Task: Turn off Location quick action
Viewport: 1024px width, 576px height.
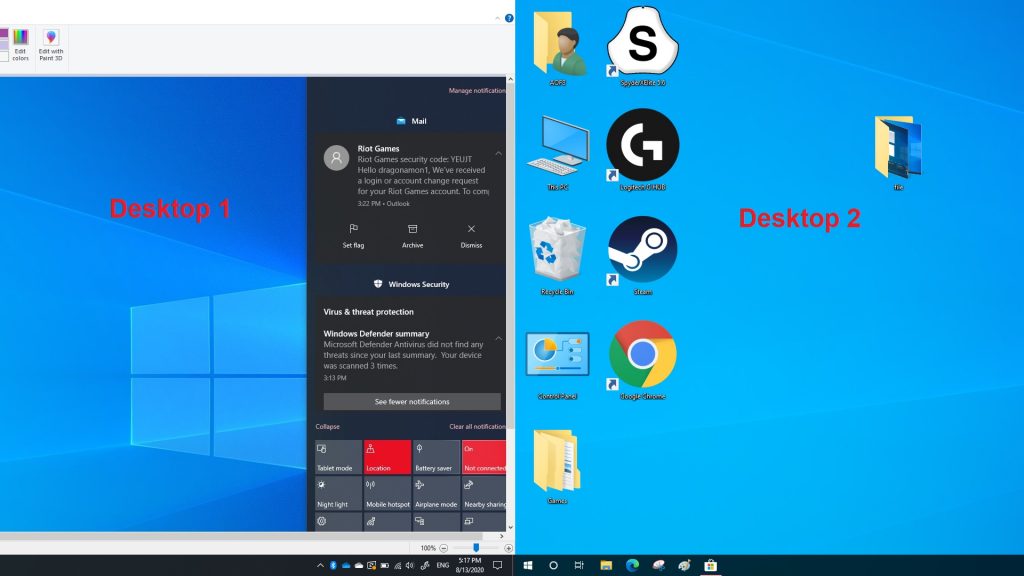Action: point(387,457)
